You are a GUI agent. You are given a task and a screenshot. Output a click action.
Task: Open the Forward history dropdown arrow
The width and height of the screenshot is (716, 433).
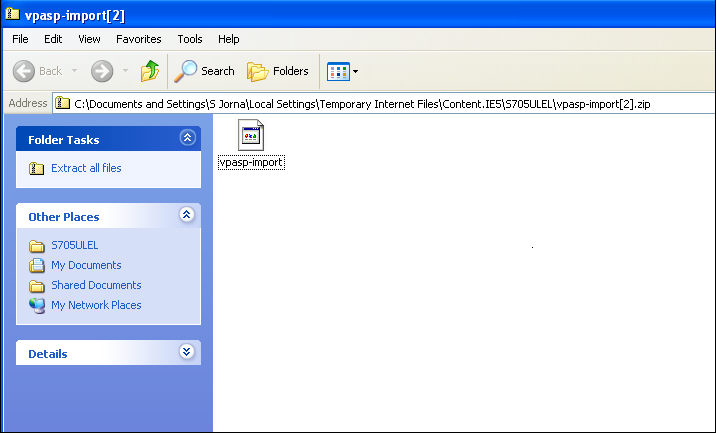[125, 71]
